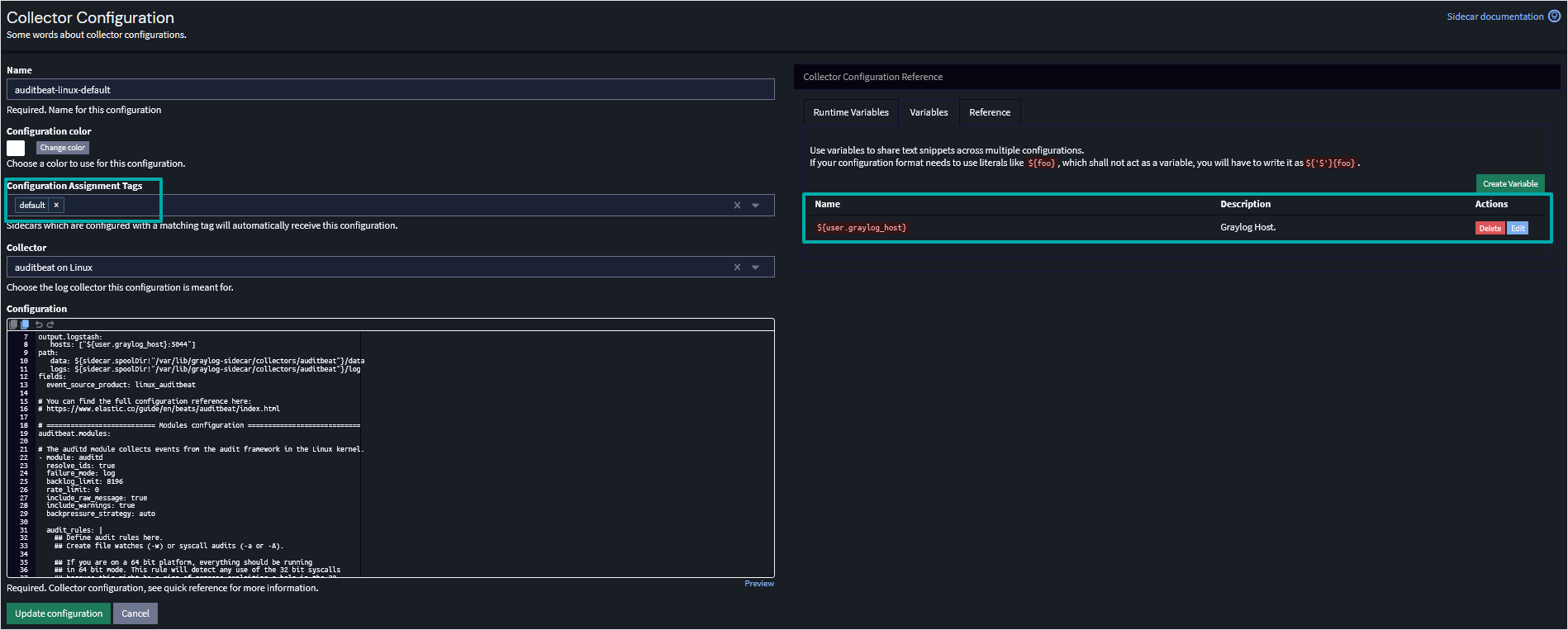
Task: Remove the 'default' assignment tag
Action: click(56, 206)
